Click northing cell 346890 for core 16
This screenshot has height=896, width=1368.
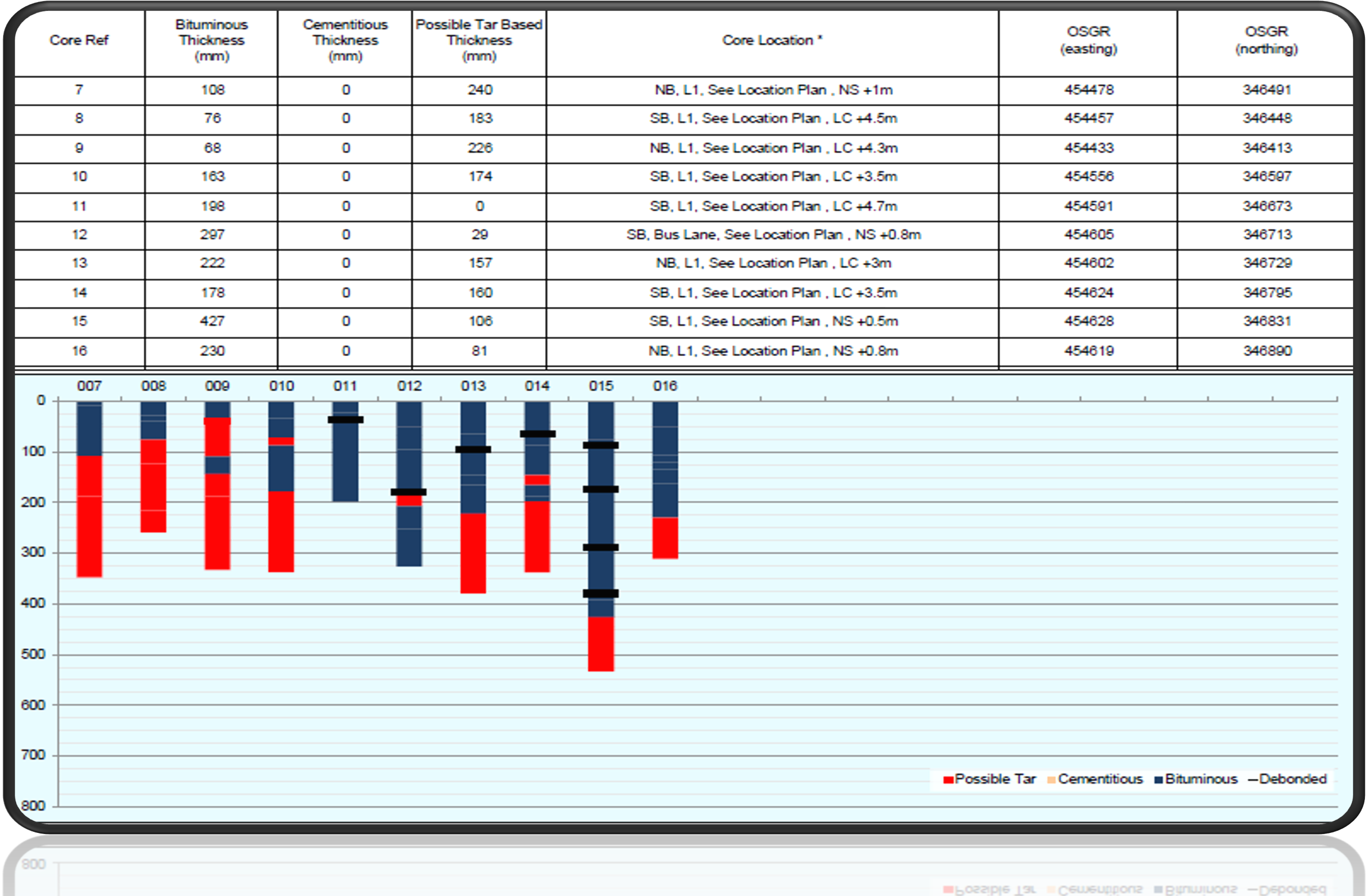click(1267, 351)
